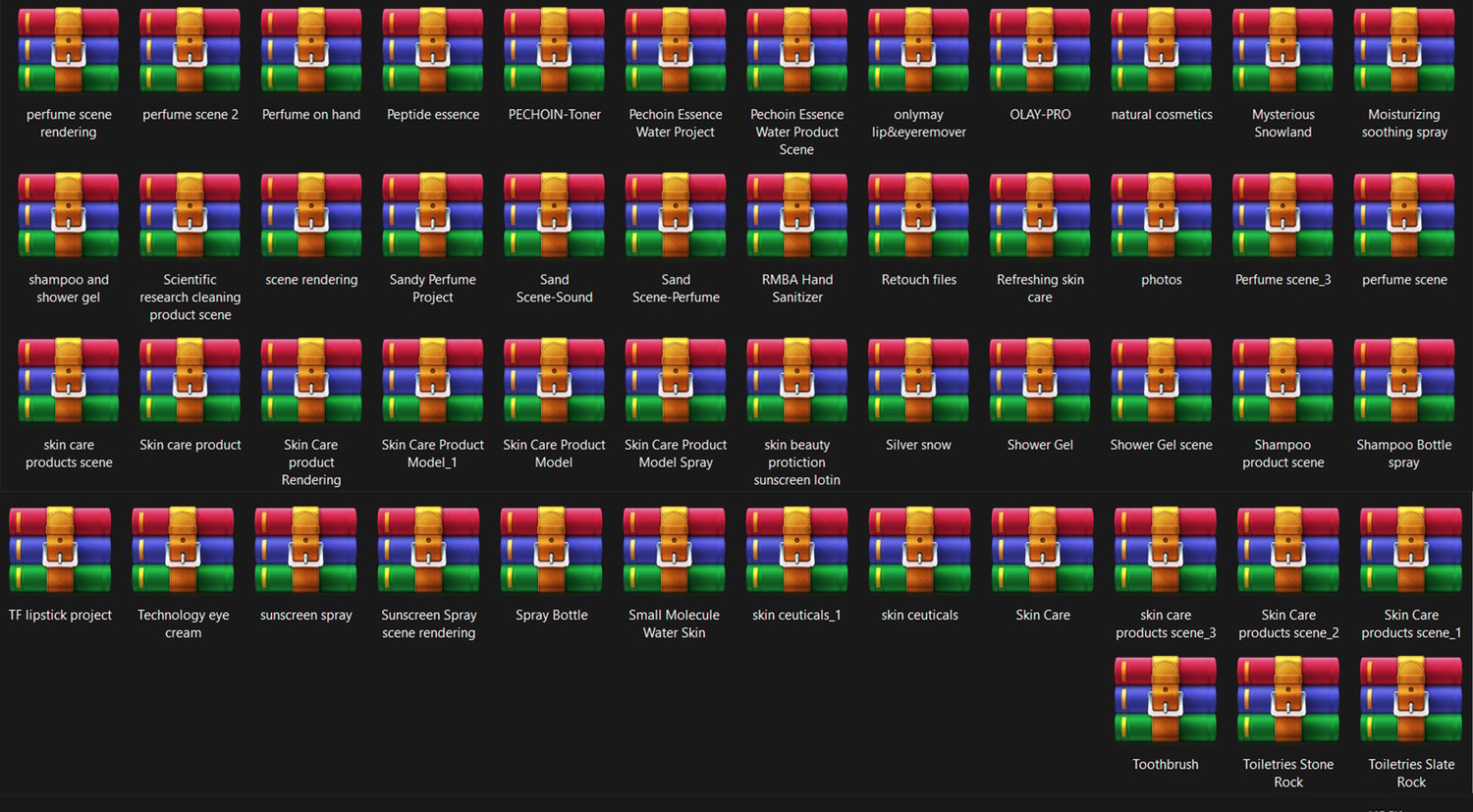Select the 'onlymay lip&eyeremover' file name
The image size is (1473, 812).
919,124
